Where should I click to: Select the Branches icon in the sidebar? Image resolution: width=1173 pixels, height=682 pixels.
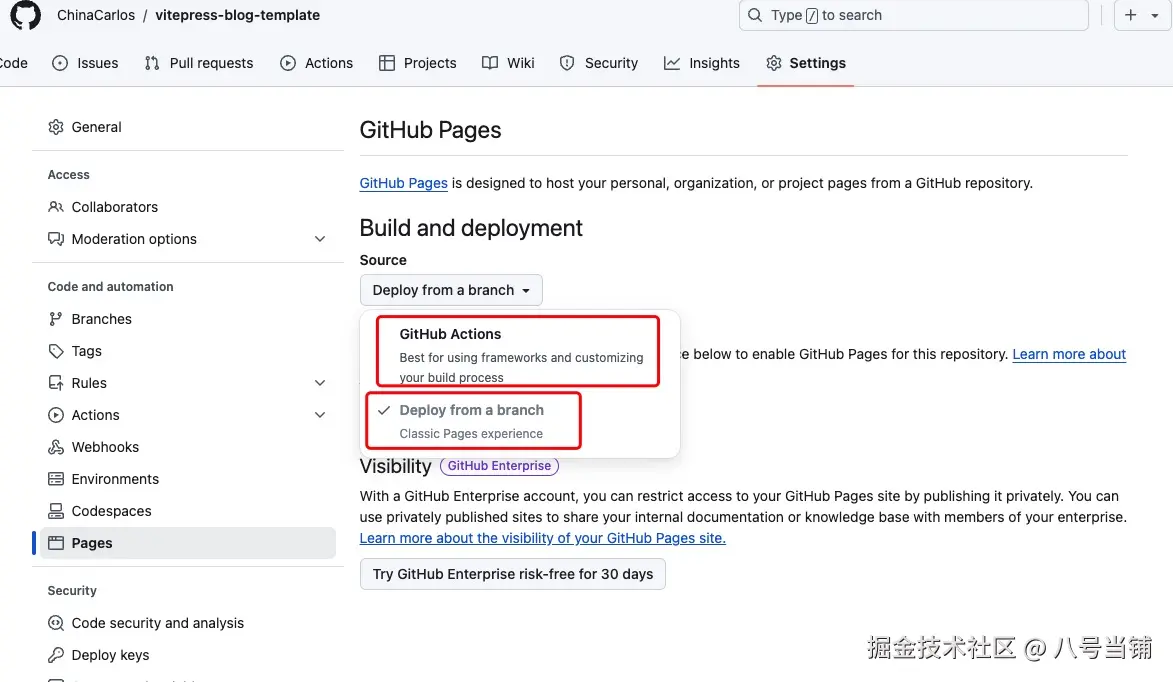[57, 319]
